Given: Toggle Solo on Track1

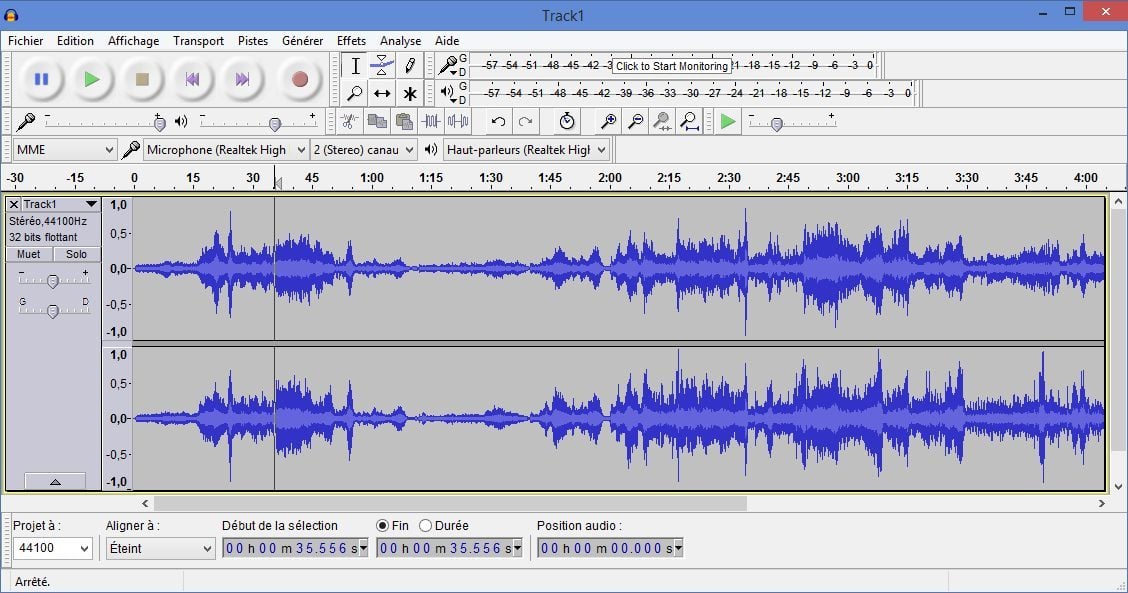Looking at the screenshot, I should 76,254.
